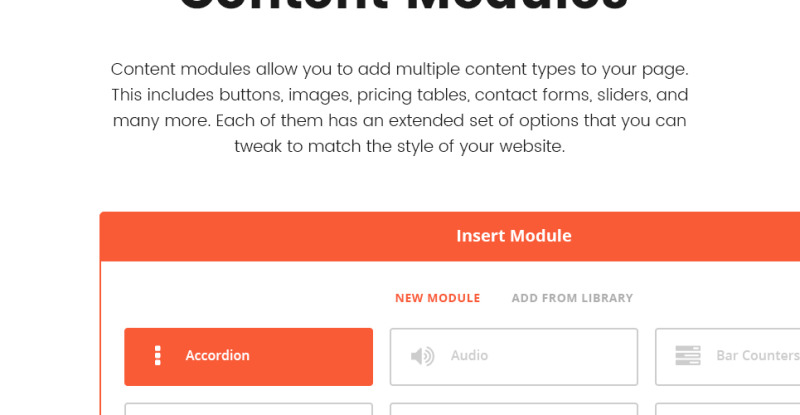
Task: Click the module box beneath Bar Counters
Action: coord(728,409)
